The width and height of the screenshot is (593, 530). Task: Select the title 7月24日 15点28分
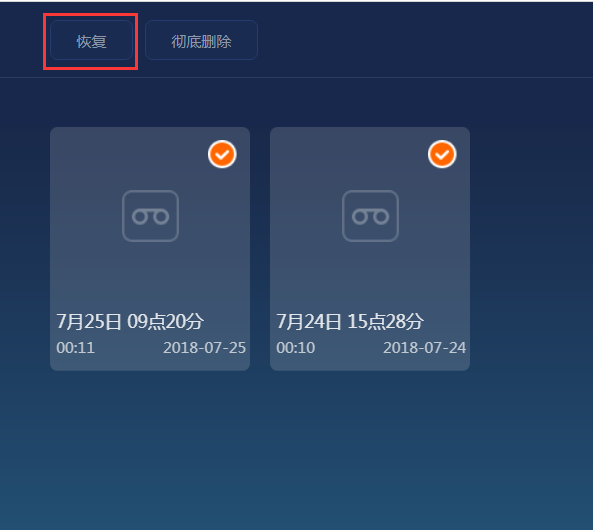click(x=350, y=322)
